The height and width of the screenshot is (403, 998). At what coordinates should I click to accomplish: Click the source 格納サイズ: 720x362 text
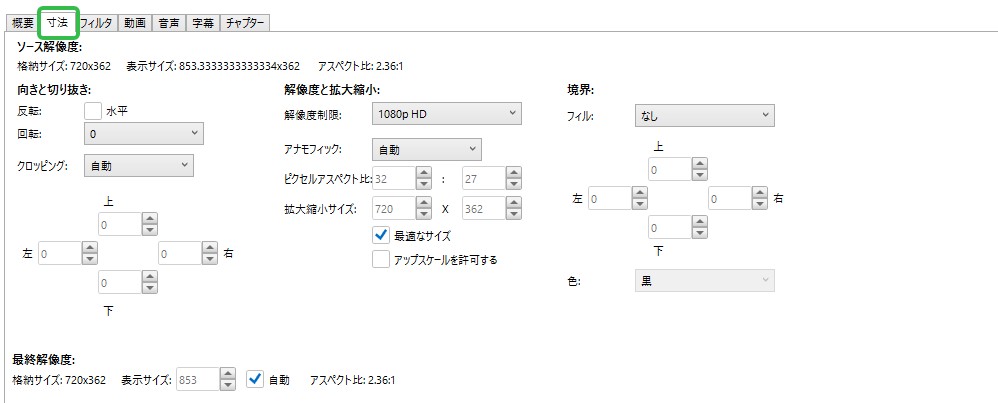click(64, 66)
